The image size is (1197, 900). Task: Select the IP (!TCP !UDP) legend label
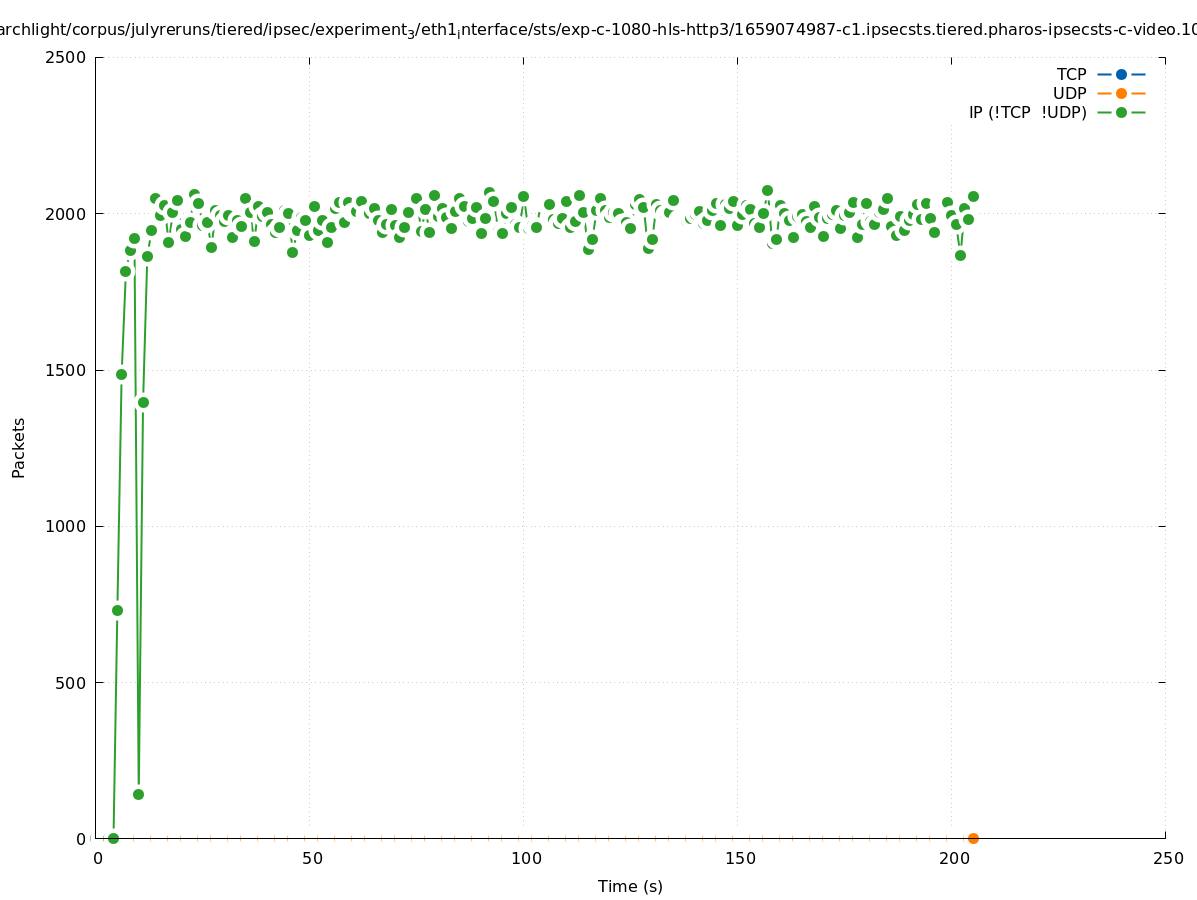point(1027,112)
